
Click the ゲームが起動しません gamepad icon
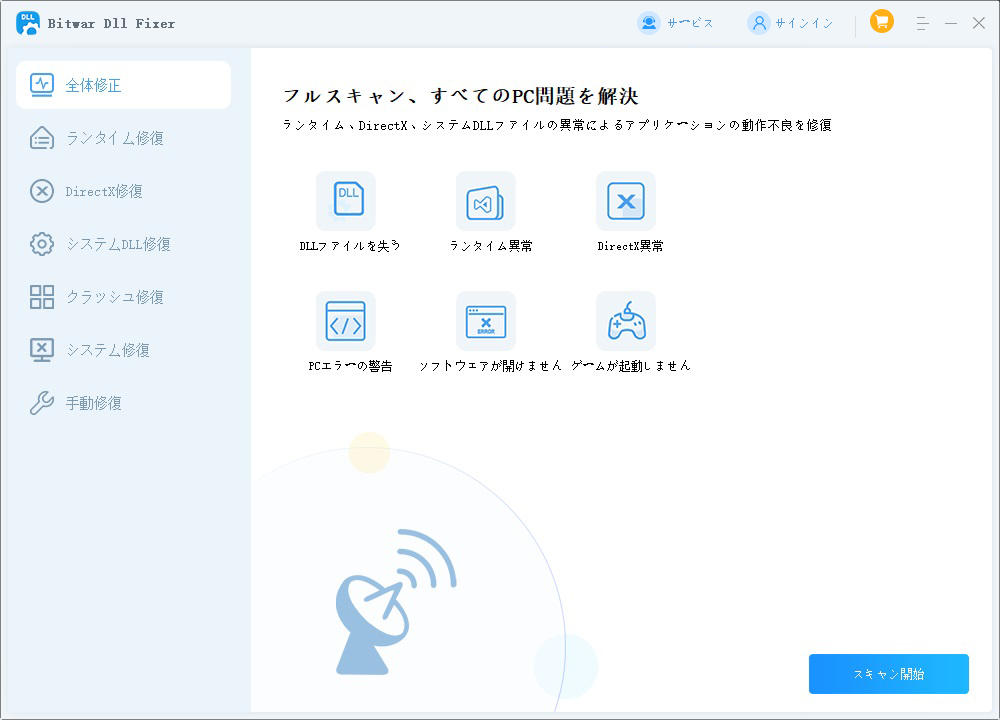(626, 322)
